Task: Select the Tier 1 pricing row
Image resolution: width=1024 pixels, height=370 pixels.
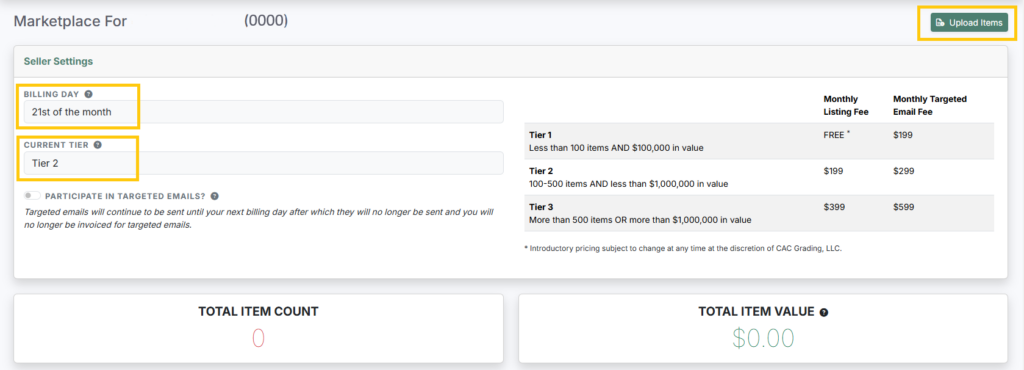Action: 759,141
